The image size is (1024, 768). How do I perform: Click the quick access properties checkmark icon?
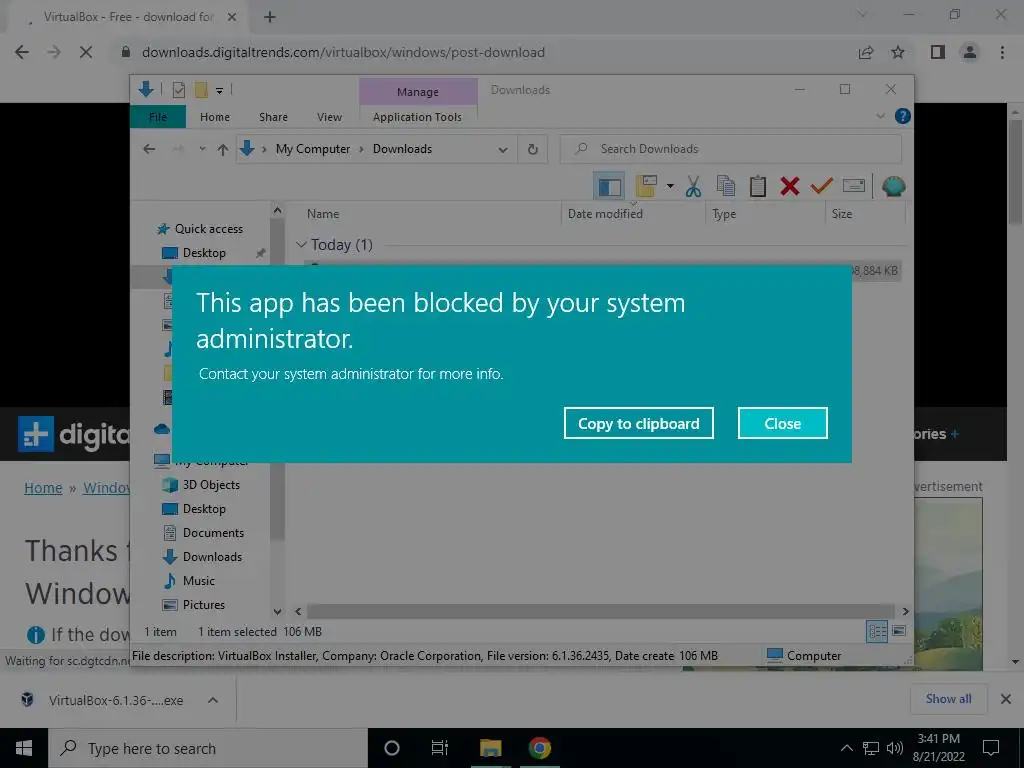178,90
